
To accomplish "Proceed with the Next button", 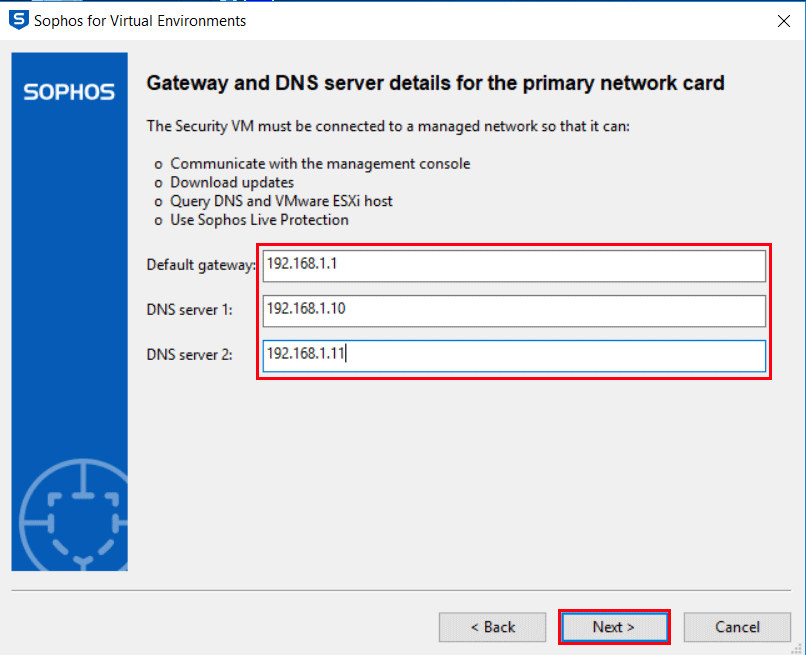I will click(614, 627).
